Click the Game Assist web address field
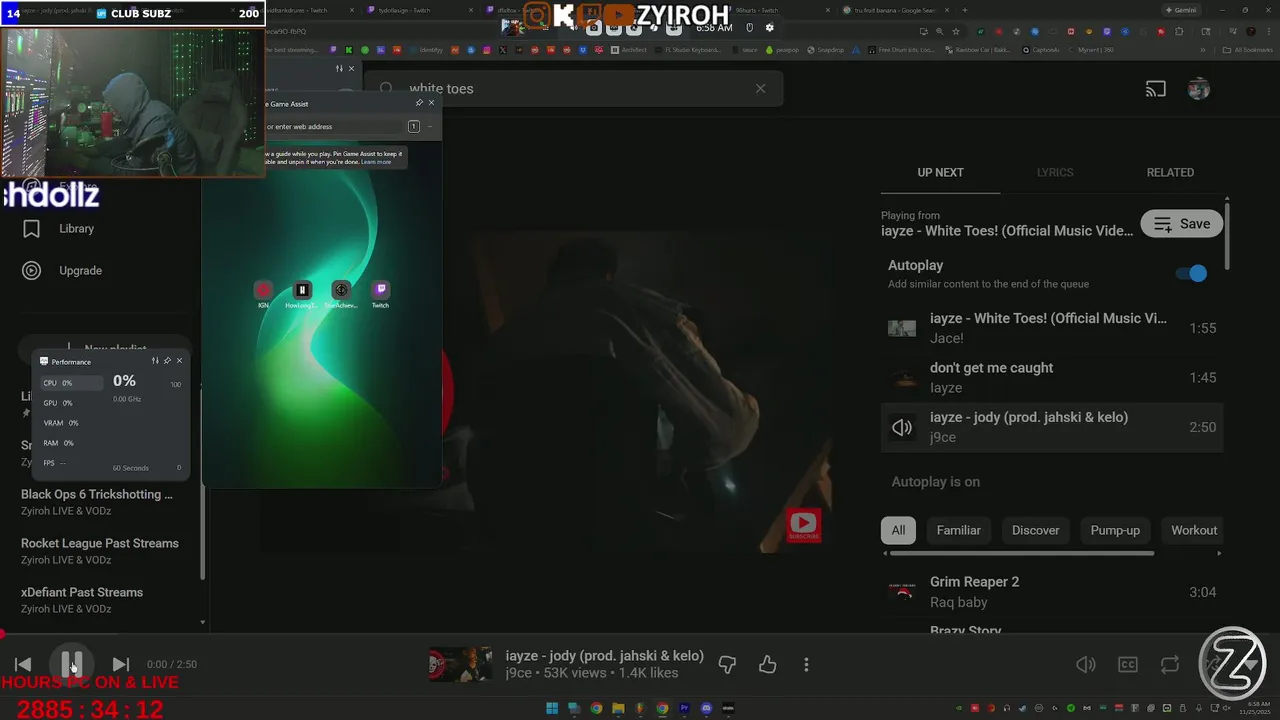The width and height of the screenshot is (1280, 720). [332, 126]
